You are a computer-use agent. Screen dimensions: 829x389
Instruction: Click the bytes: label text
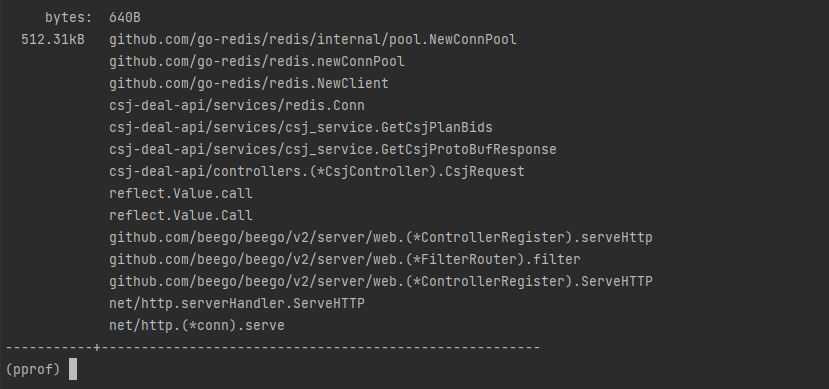tap(69, 17)
